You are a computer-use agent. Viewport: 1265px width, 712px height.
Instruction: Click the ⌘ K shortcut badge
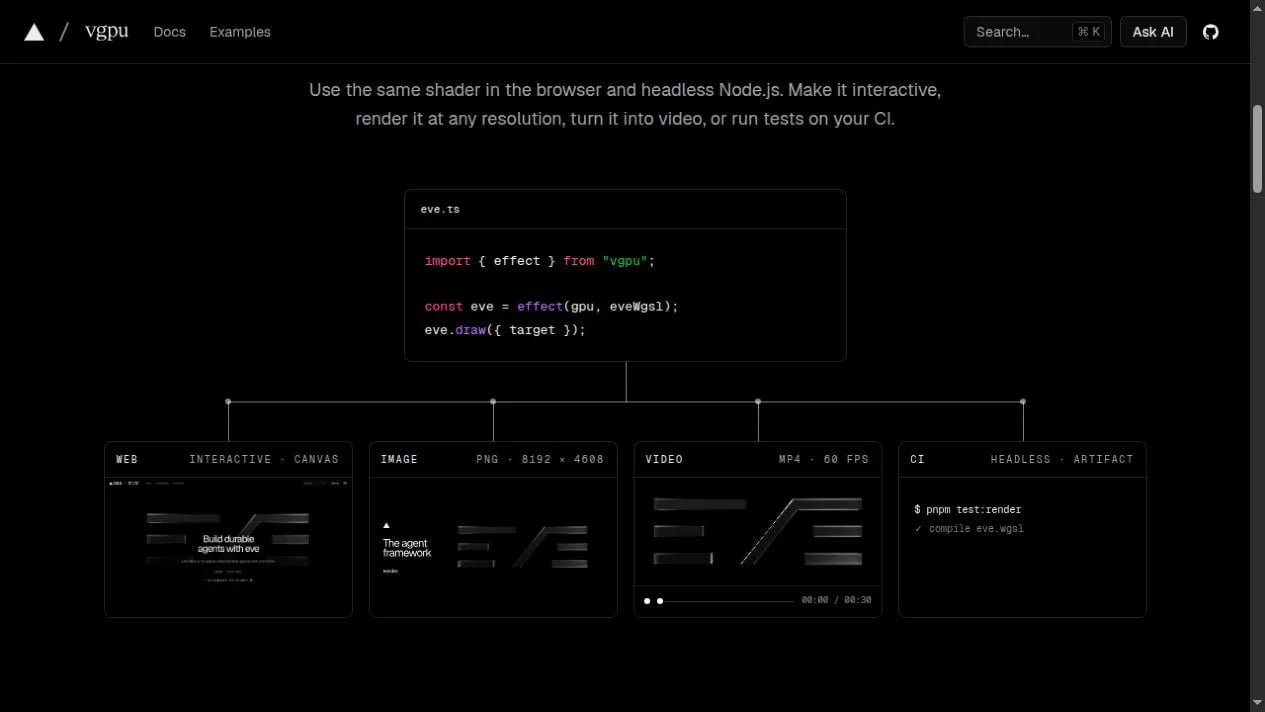point(1088,32)
